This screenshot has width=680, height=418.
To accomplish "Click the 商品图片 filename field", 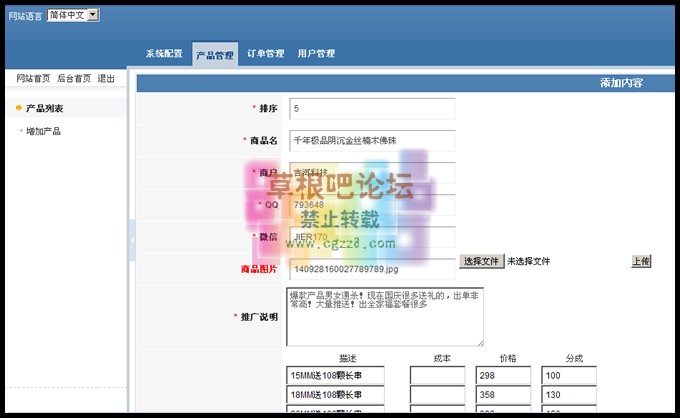I will 373,269.
